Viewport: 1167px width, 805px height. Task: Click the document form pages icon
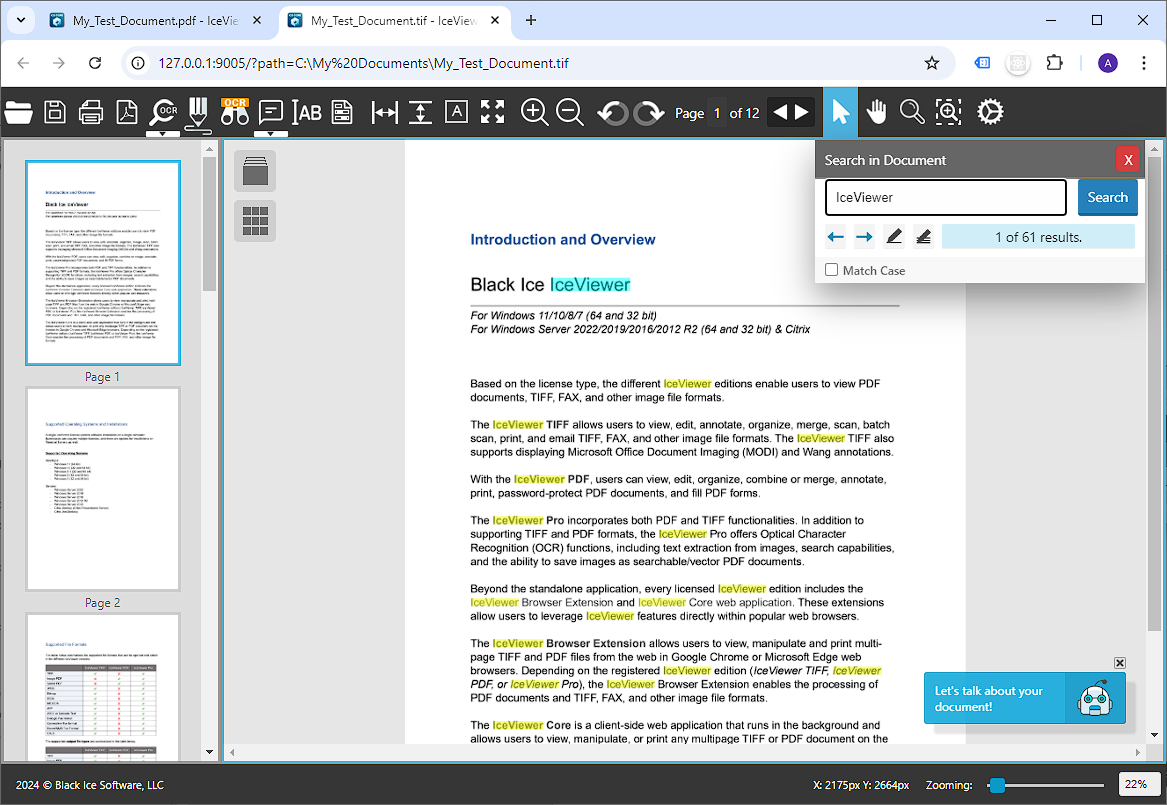[342, 112]
